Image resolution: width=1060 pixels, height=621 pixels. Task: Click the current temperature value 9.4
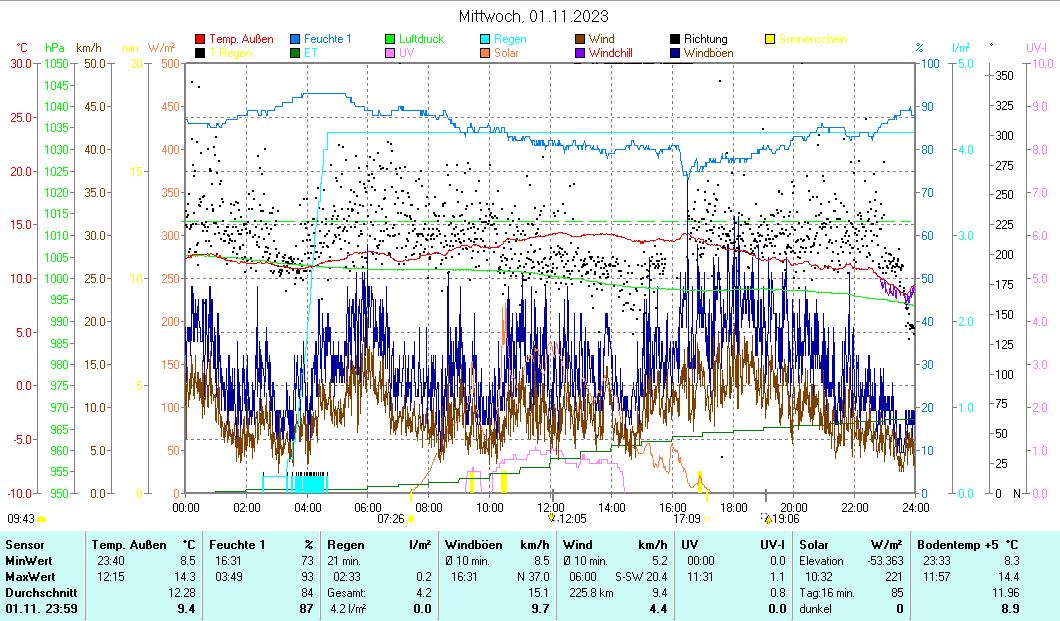pyautogui.click(x=187, y=609)
